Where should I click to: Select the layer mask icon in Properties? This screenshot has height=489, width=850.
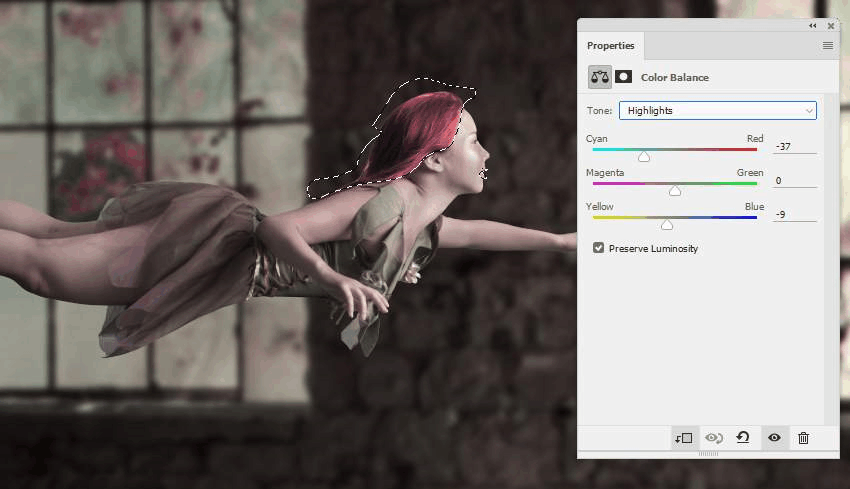click(x=623, y=76)
